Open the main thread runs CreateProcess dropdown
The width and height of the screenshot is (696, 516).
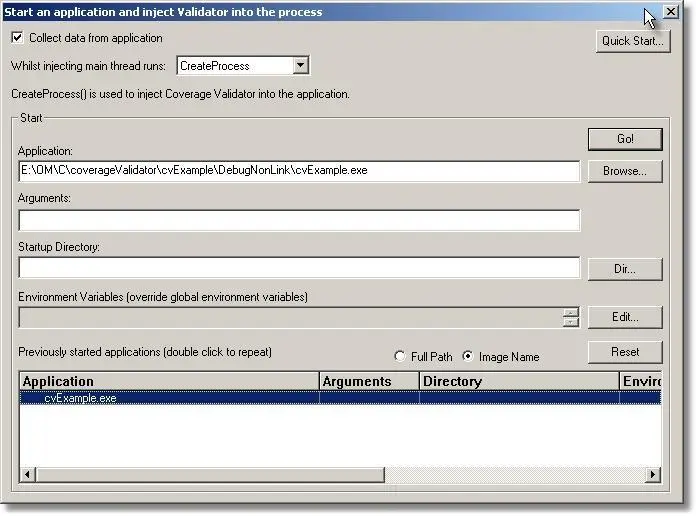pos(300,65)
